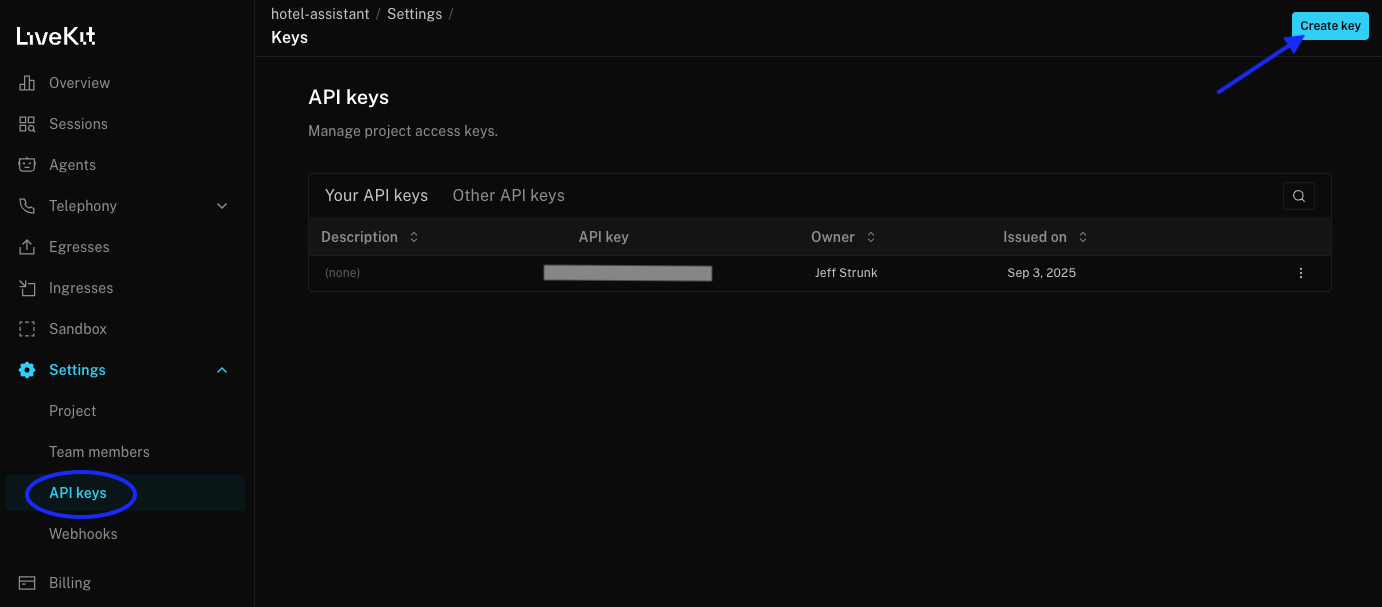
Task: Click the LiveKit logo
Action: [56, 37]
